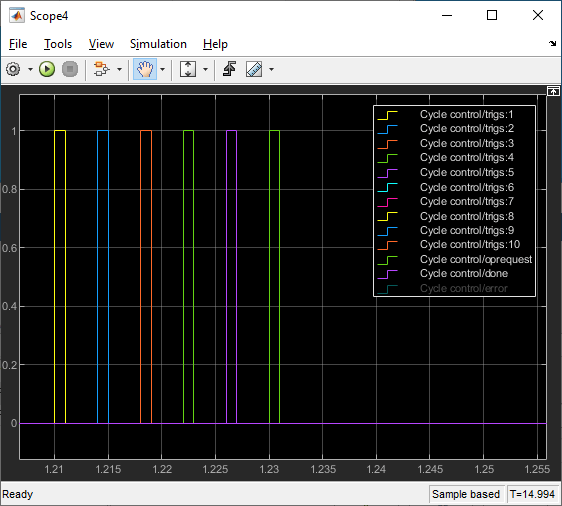Screen dimensions: 562x506
Task: Run the simulation with green play button
Action: (47, 69)
